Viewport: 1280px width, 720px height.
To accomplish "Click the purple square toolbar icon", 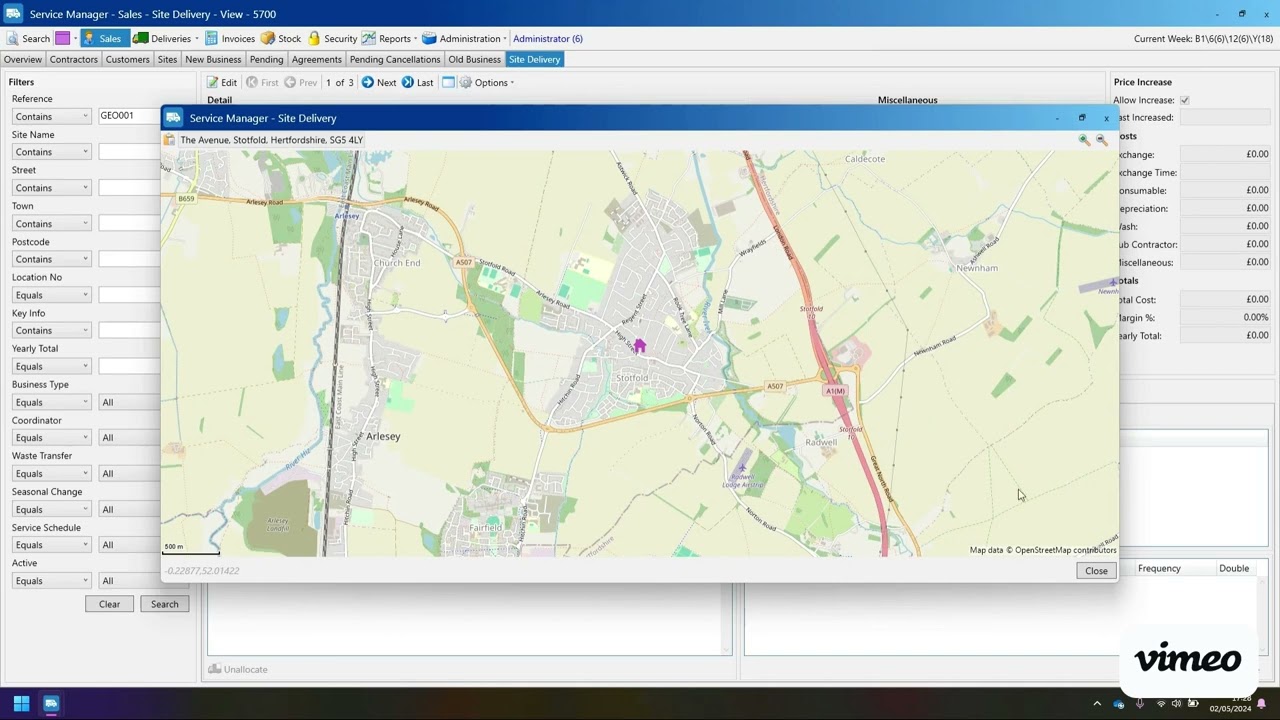I will 62,38.
